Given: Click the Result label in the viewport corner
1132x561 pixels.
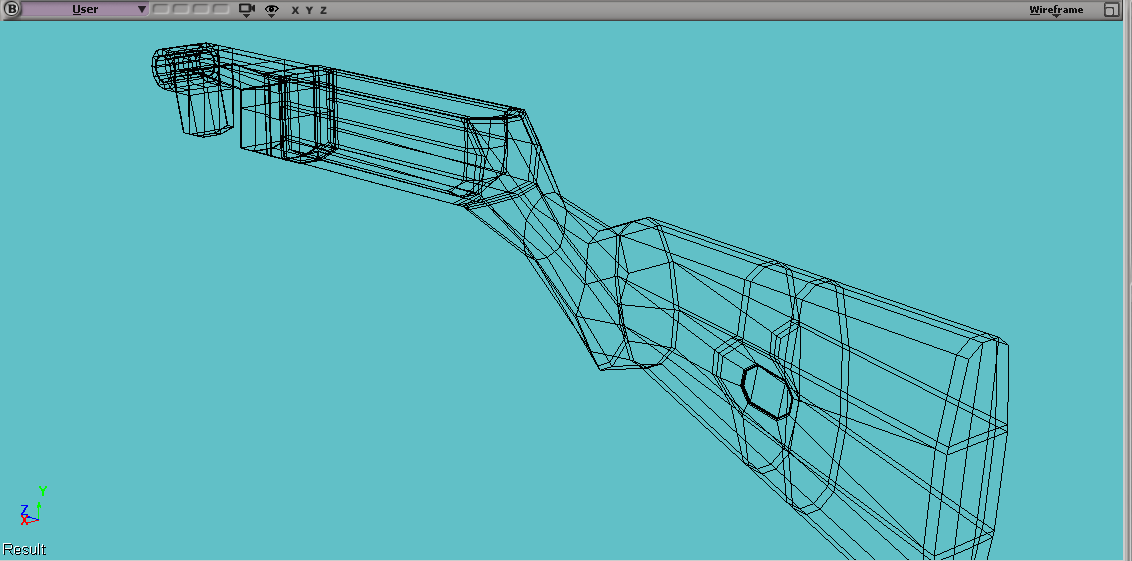Looking at the screenshot, I should [24, 549].
